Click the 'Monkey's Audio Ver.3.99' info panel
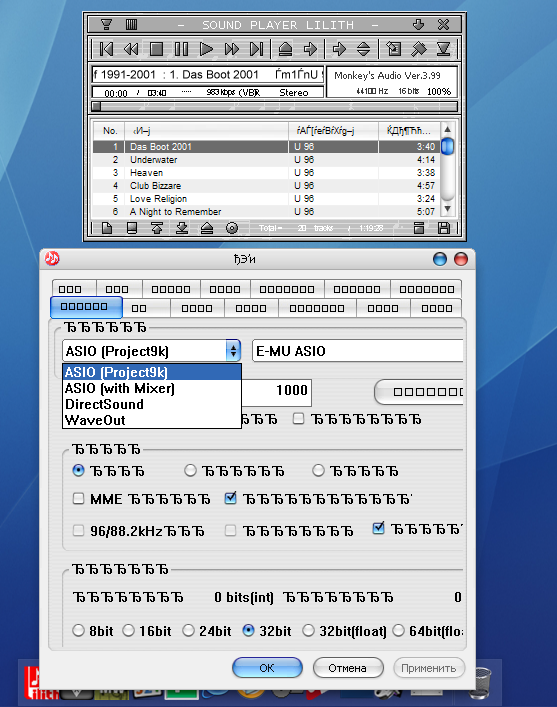 click(x=391, y=82)
